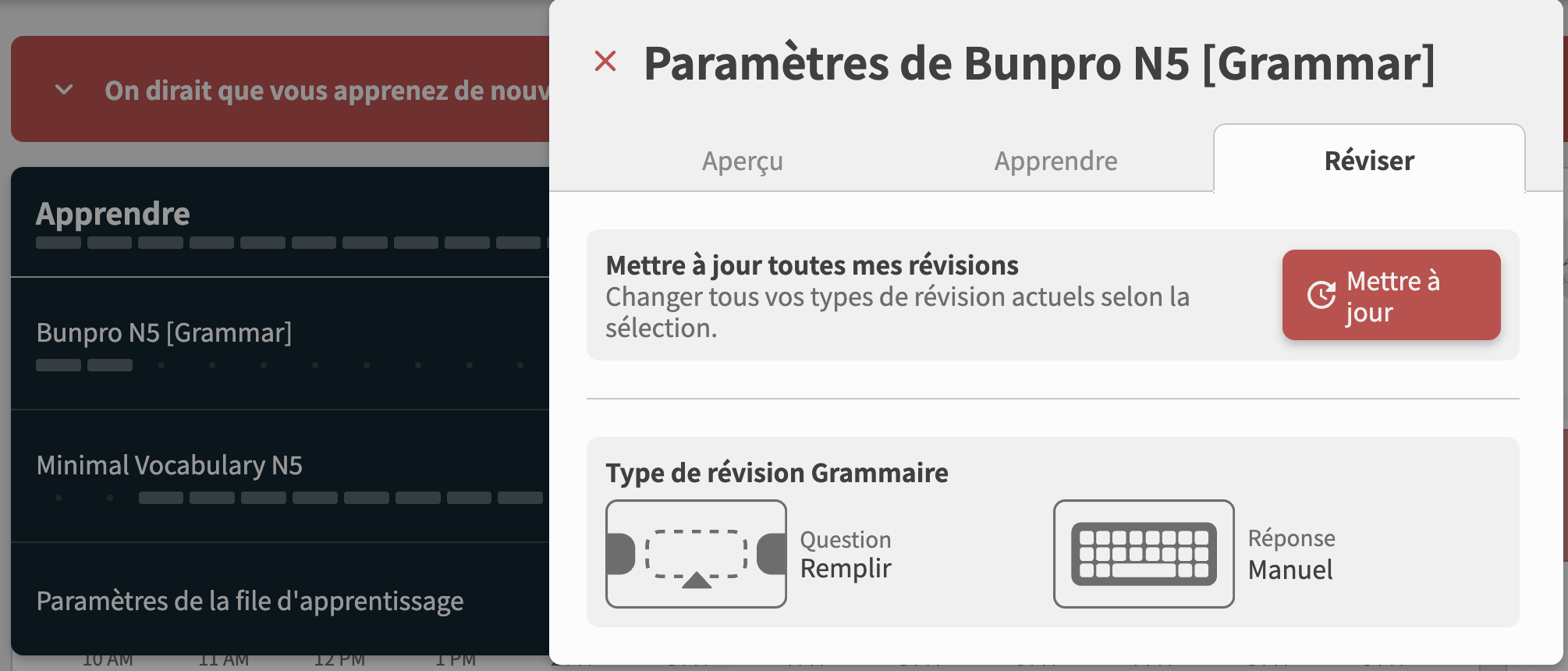
Task: Select the keyboard manual answer icon
Action: [x=1144, y=554]
